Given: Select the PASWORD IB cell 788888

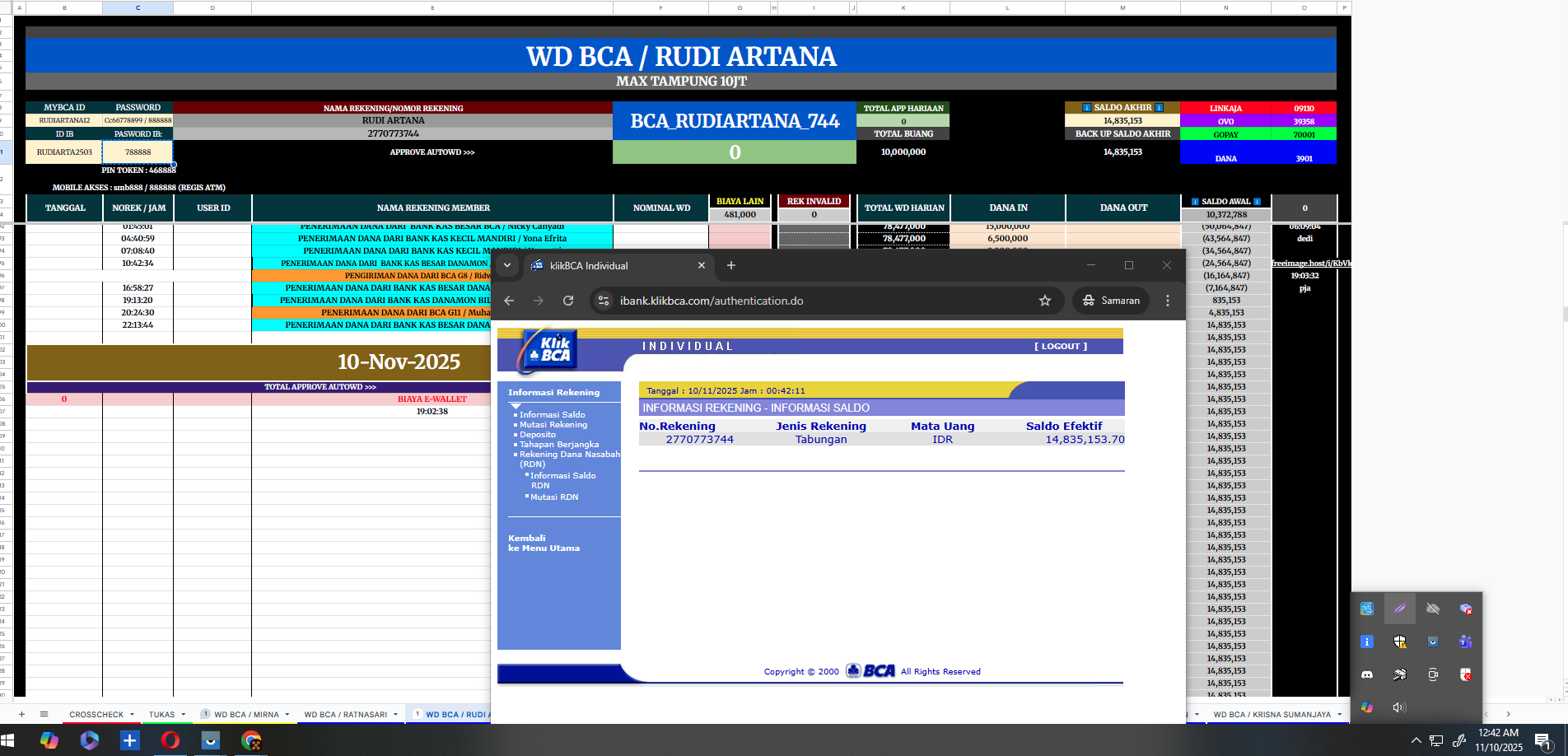Looking at the screenshot, I should click(138, 152).
